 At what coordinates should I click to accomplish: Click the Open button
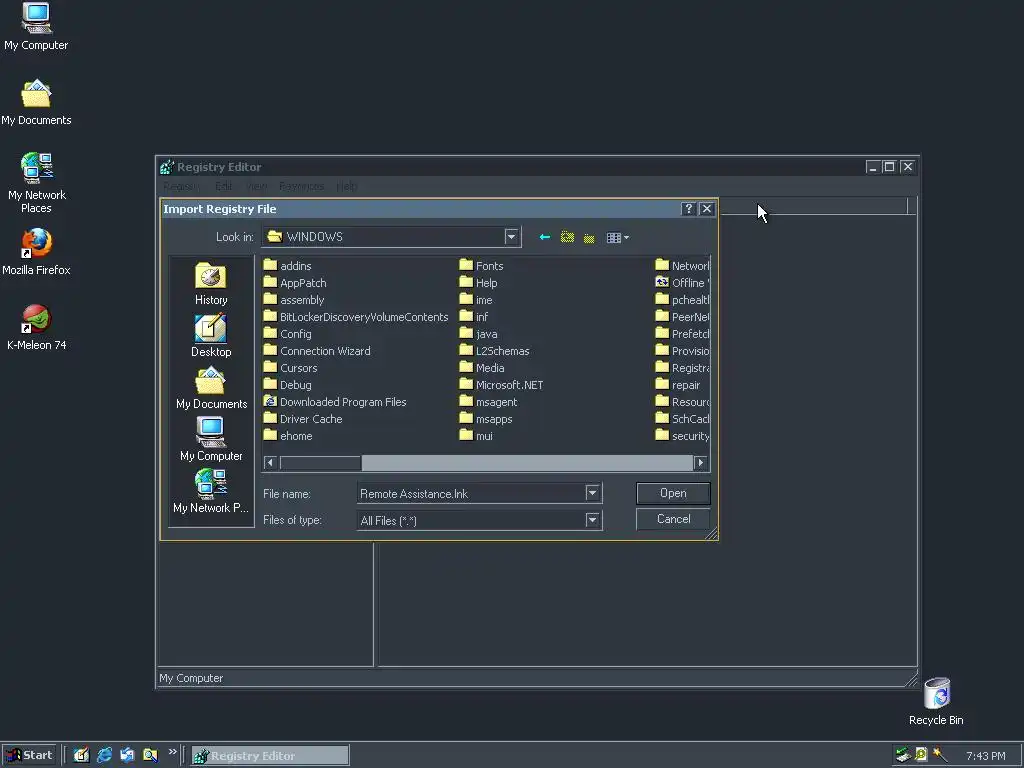[x=673, y=493]
